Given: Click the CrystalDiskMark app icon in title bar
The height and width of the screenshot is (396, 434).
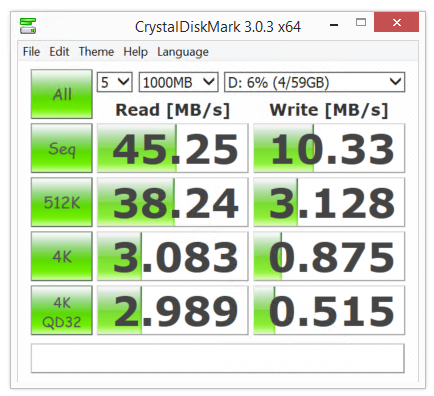Looking at the screenshot, I should click(28, 26).
